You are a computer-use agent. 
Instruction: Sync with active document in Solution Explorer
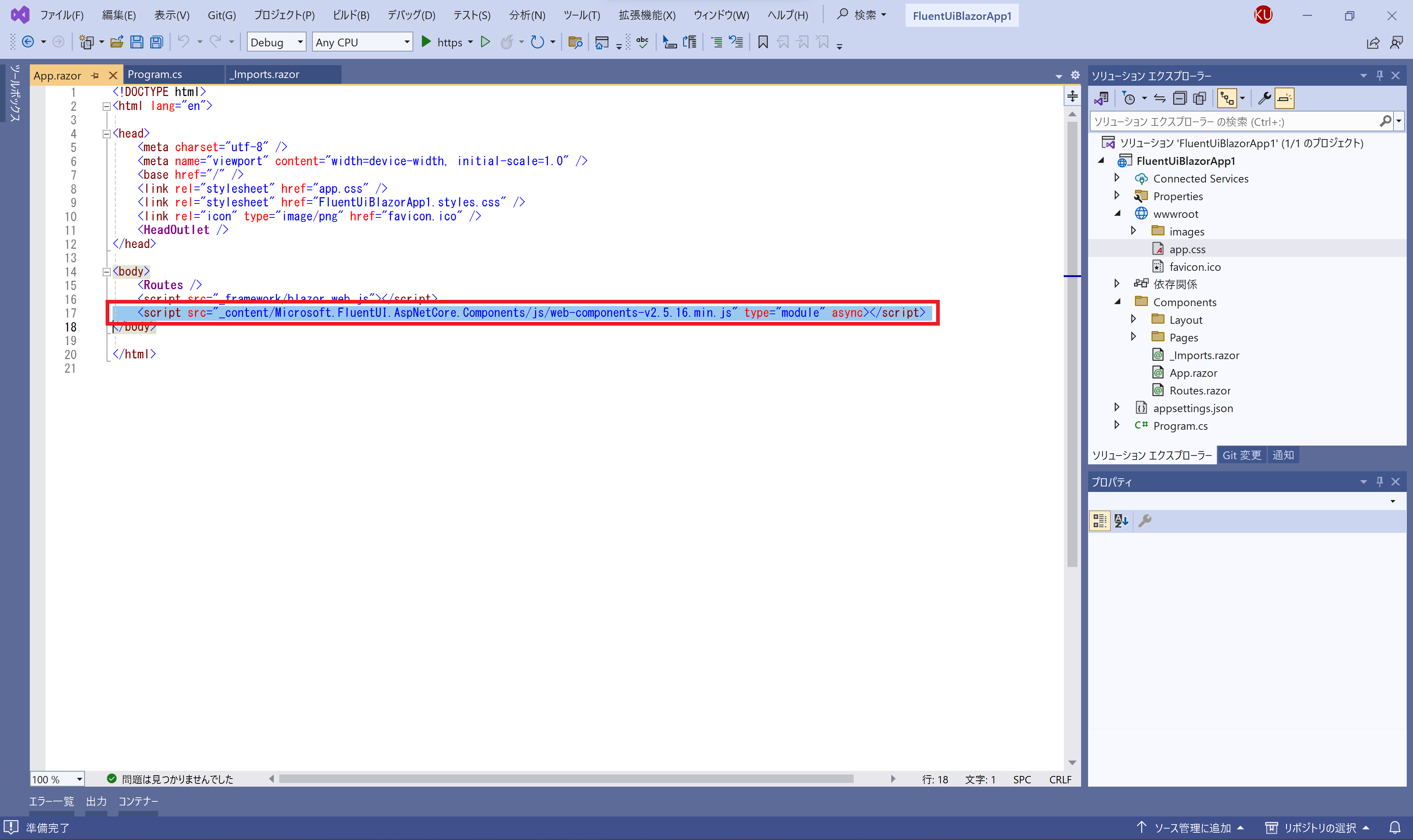pyautogui.click(x=1160, y=99)
